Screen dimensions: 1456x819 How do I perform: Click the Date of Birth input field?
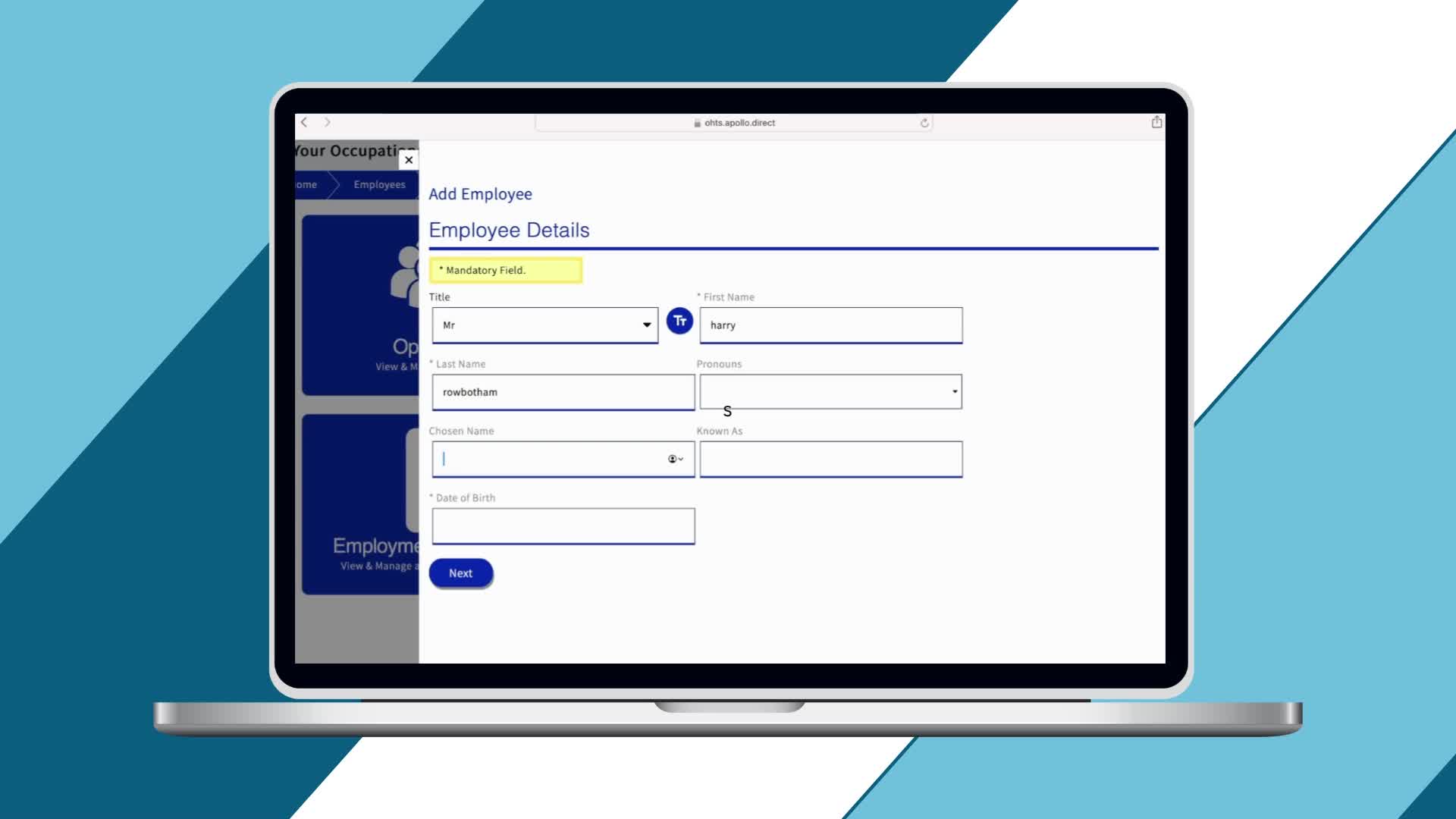tap(562, 525)
